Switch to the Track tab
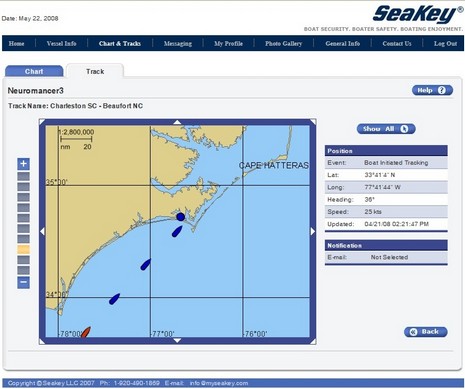Screen dimensions: 465x389 click(95, 71)
